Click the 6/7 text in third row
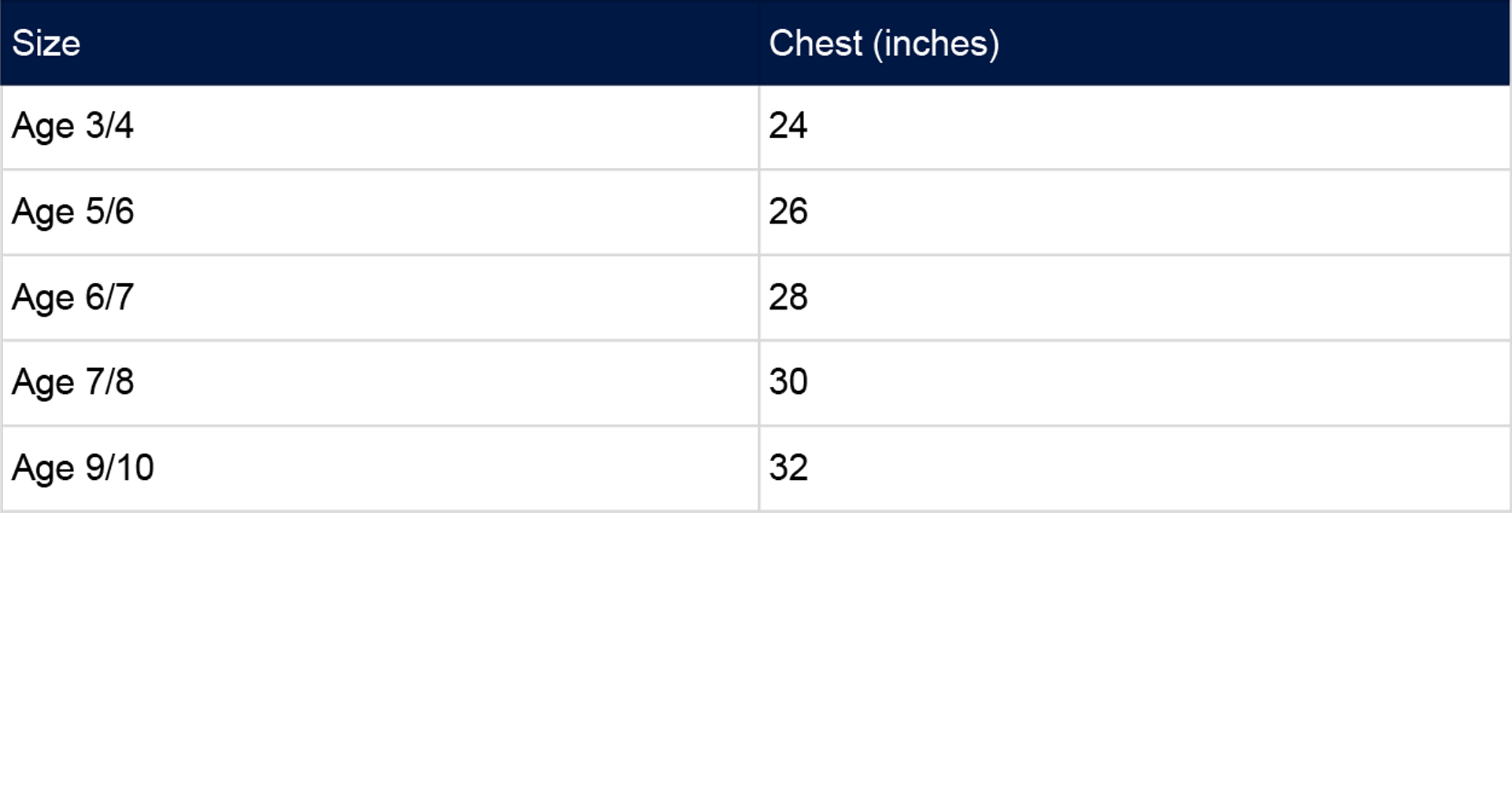 (109, 297)
